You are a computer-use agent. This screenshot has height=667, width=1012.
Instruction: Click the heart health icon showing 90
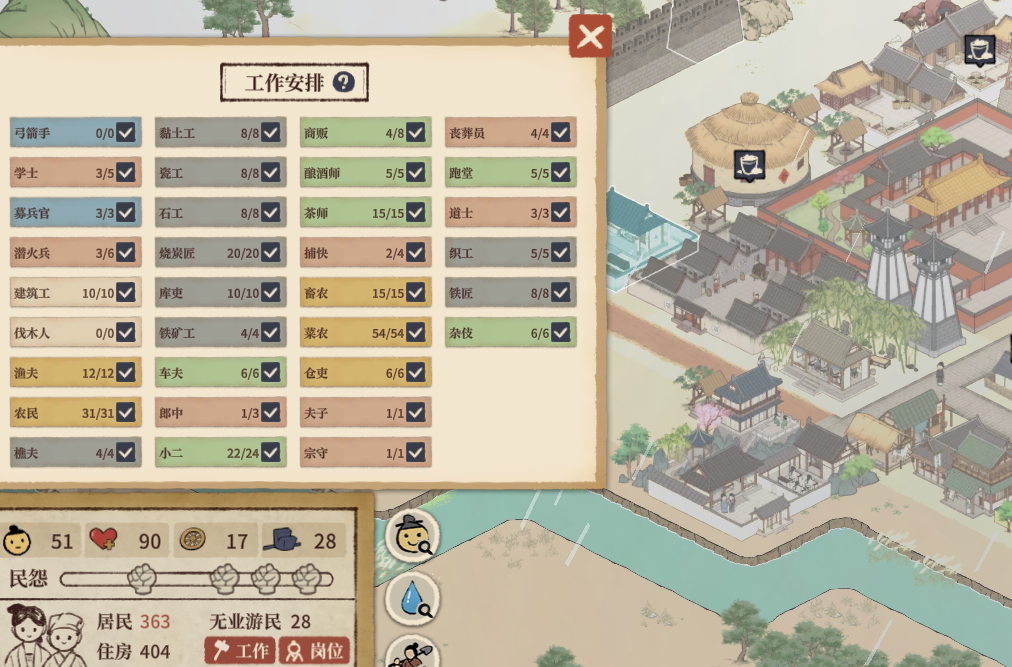pos(103,539)
